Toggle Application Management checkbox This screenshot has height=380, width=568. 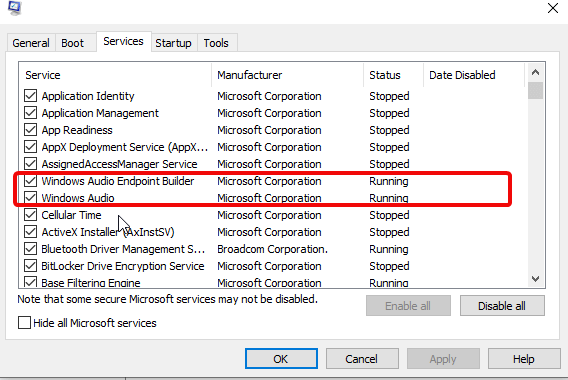tap(30, 113)
